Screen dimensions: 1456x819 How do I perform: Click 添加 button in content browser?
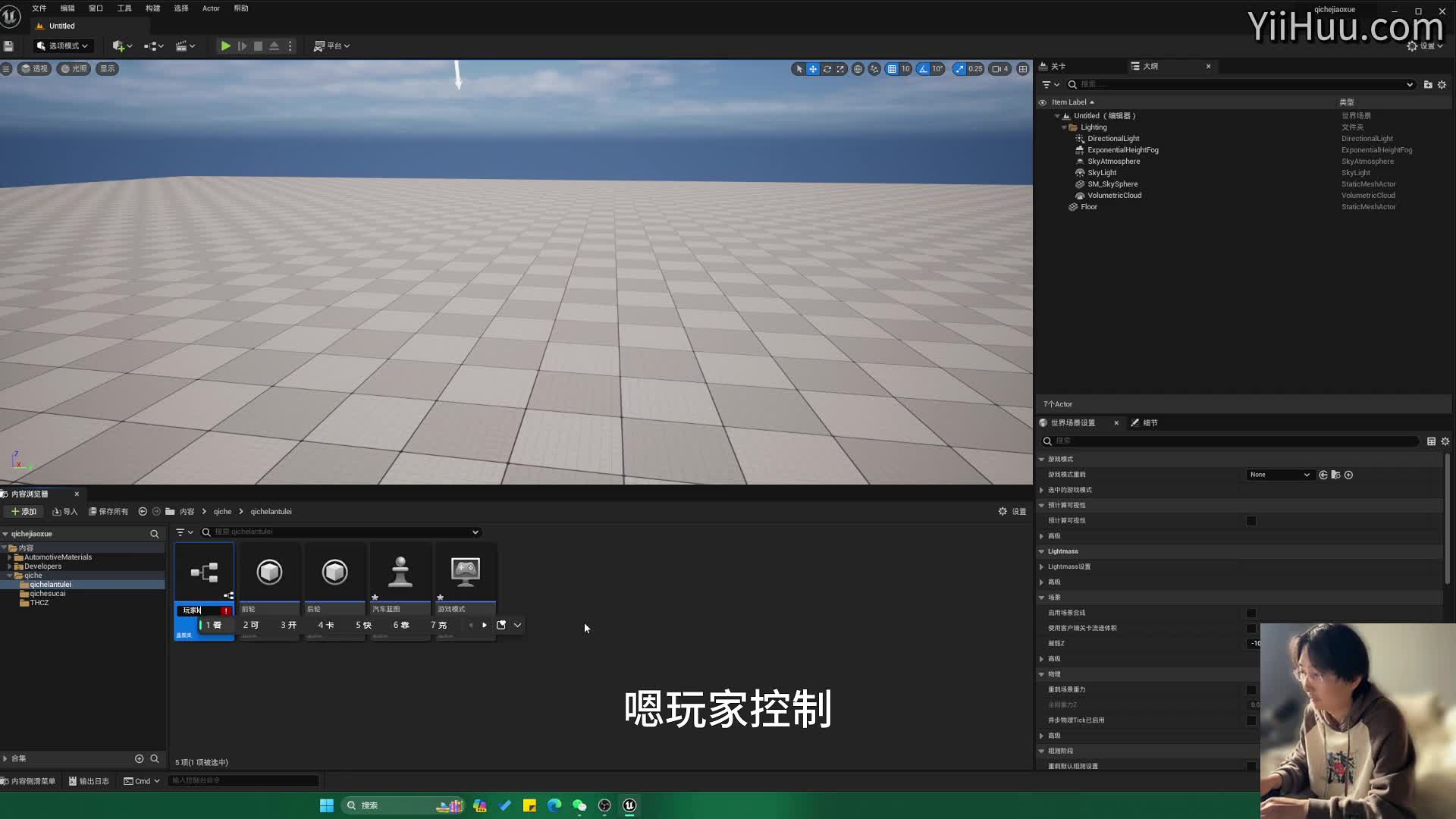coord(24,512)
